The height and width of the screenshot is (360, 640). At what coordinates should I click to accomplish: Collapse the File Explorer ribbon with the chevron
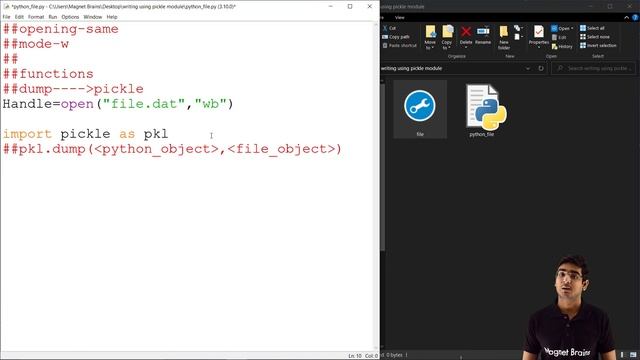(x=627, y=18)
